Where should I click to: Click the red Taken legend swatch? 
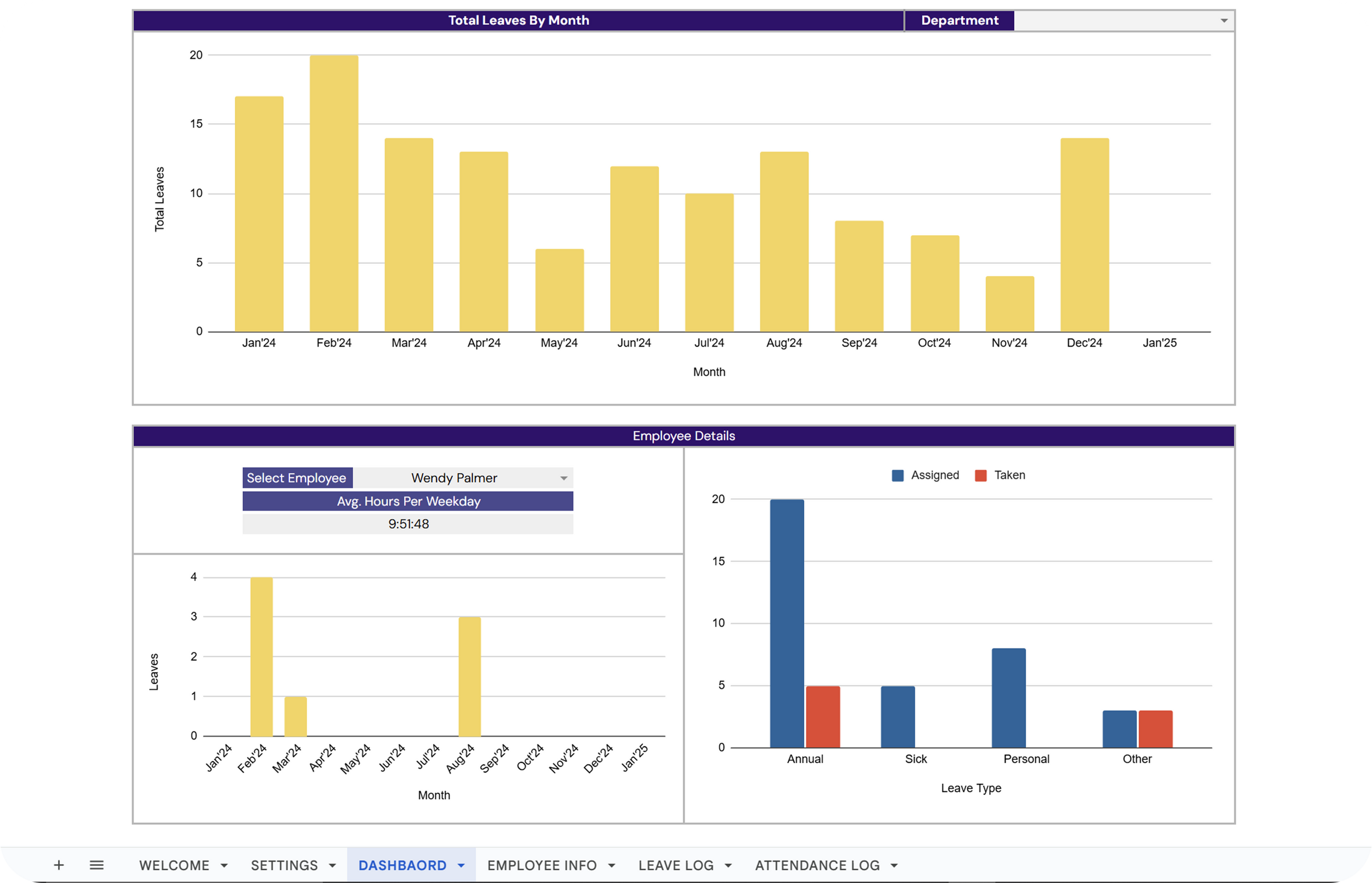pos(981,475)
